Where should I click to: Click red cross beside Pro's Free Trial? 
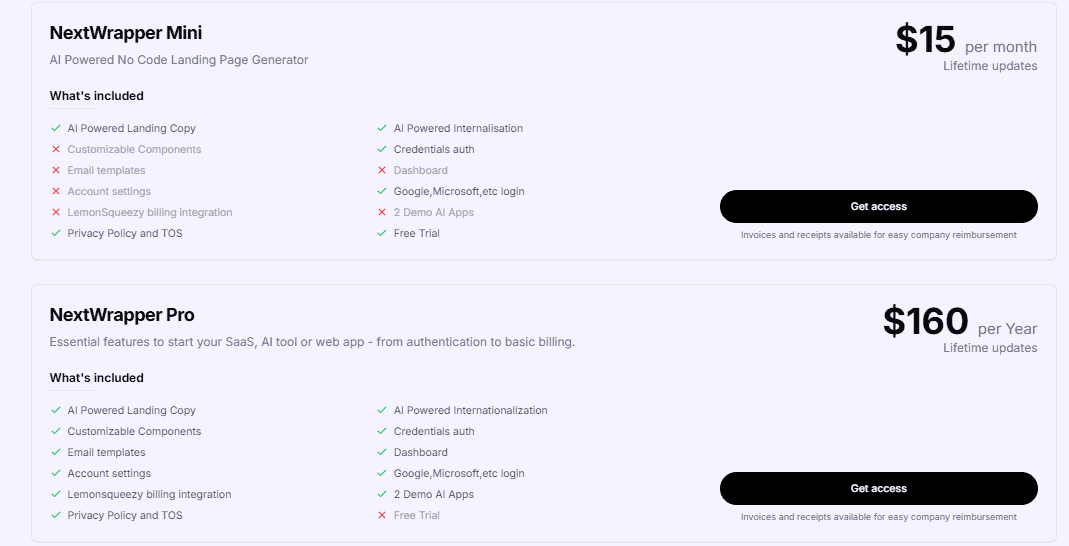click(382, 515)
